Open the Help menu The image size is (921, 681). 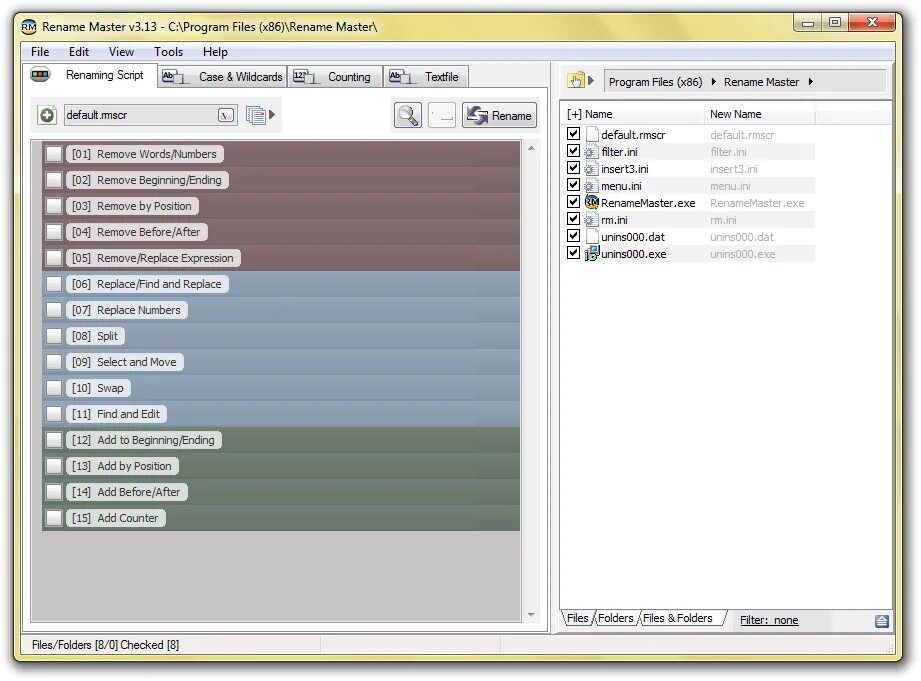pos(215,52)
